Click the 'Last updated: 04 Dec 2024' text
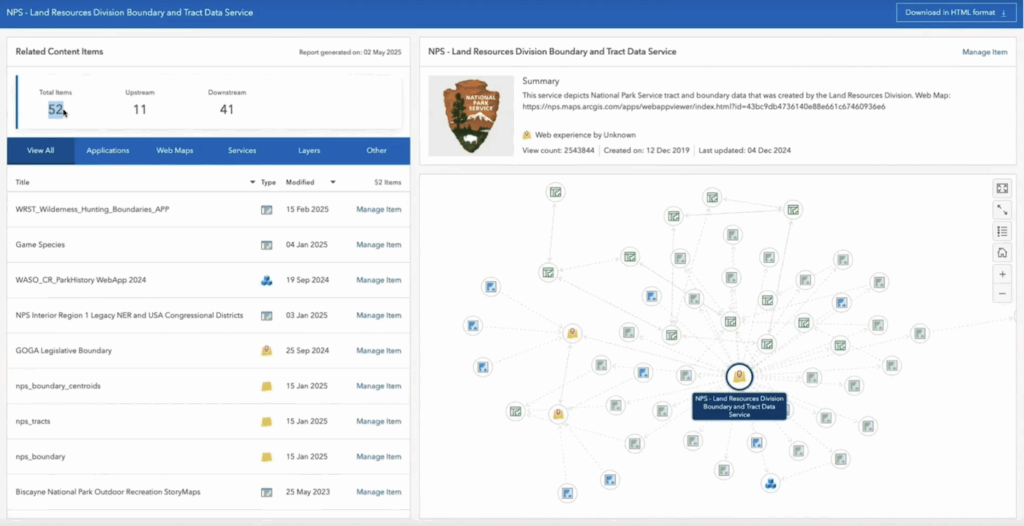Image resolution: width=1024 pixels, height=526 pixels. click(744, 150)
